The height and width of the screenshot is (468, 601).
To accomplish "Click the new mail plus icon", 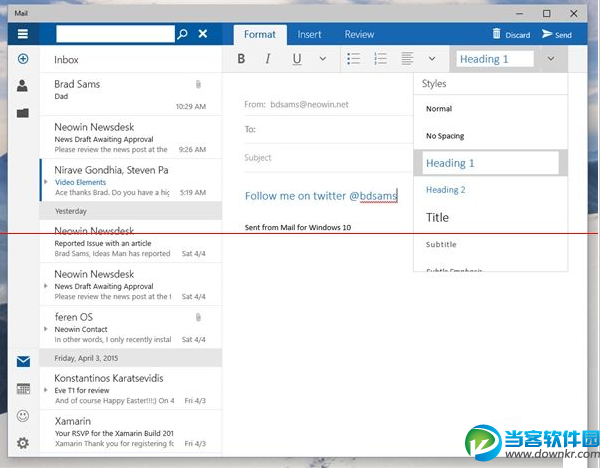I will 22,60.
